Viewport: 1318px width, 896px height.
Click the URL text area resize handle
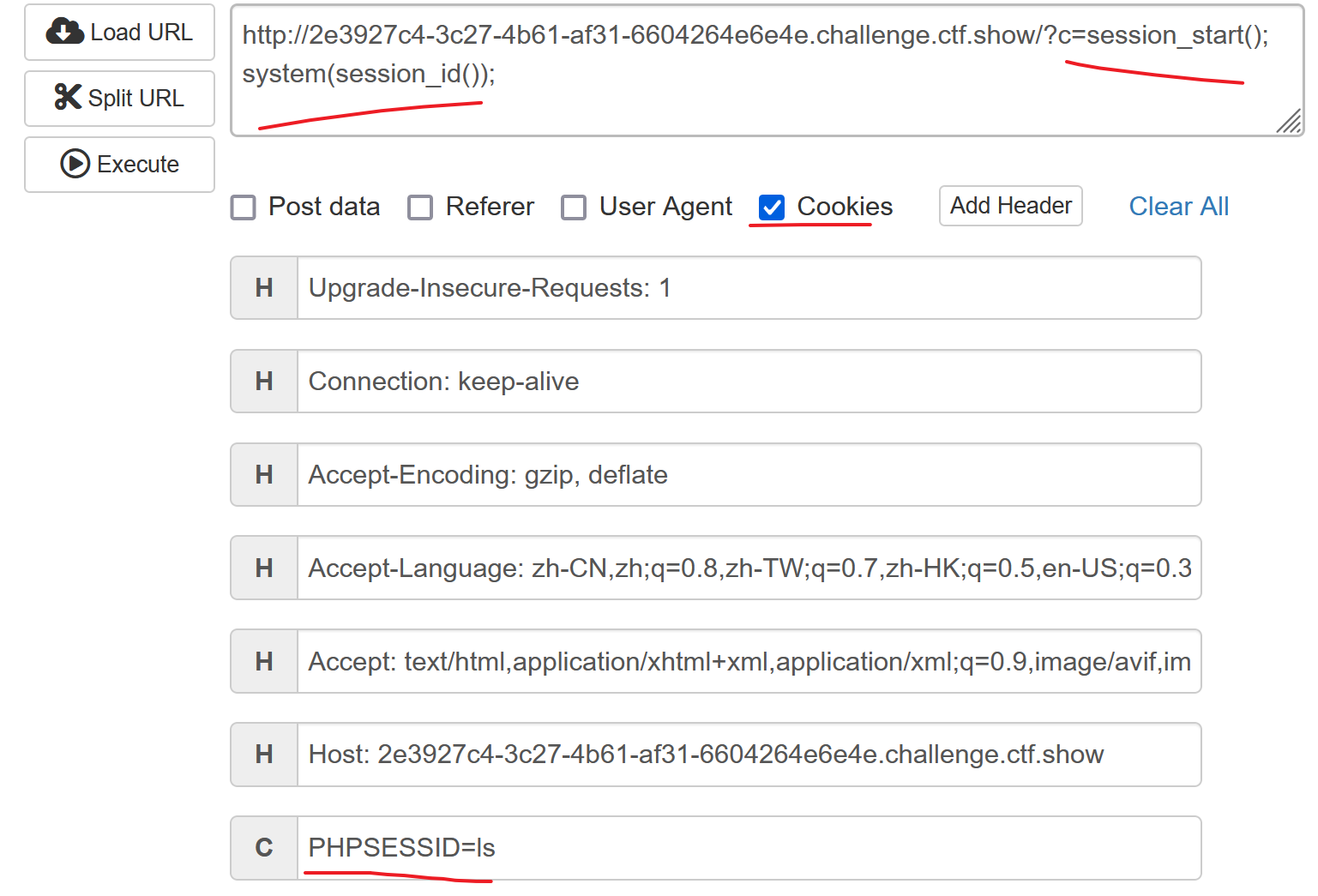1289,122
